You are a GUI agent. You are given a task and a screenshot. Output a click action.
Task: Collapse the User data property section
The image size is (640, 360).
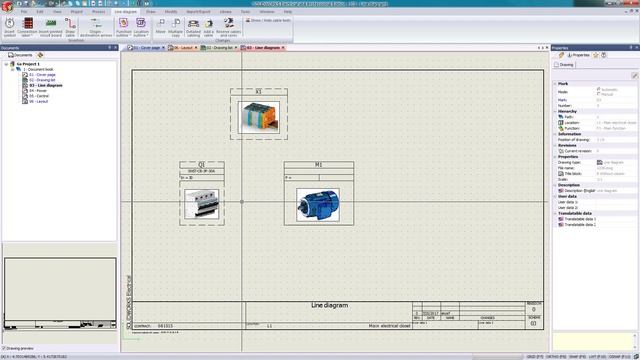point(555,196)
